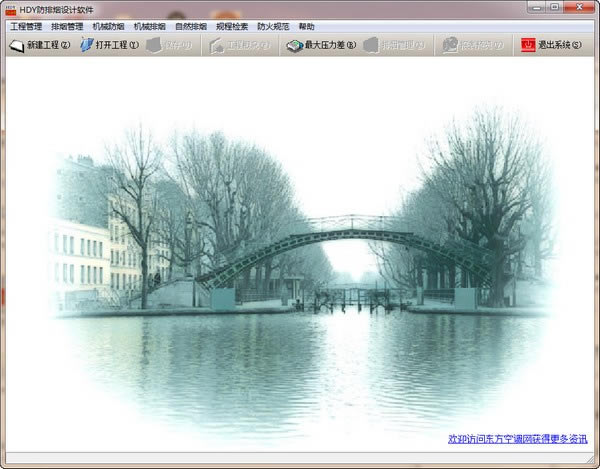The height and width of the screenshot is (469, 600).
Task: Minimize the HDY防排烟设计软件 window
Action: click(530, 7)
